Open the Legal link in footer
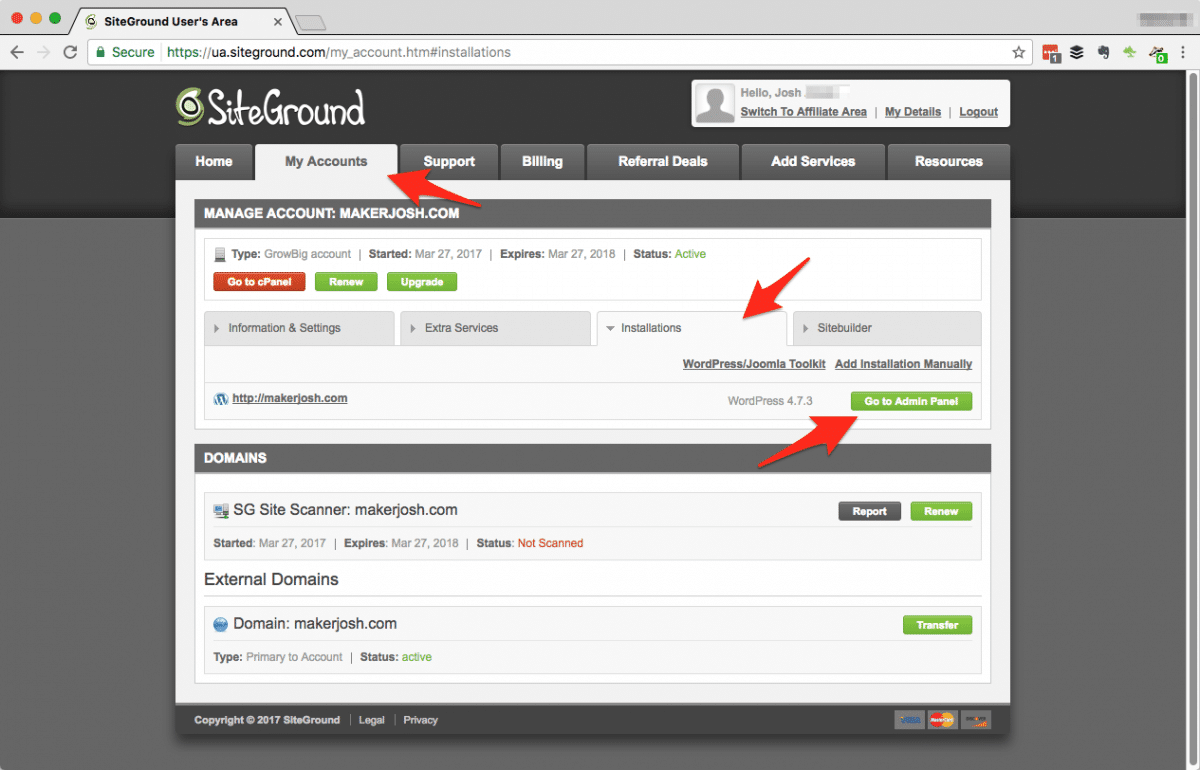This screenshot has width=1200, height=770. coord(371,720)
